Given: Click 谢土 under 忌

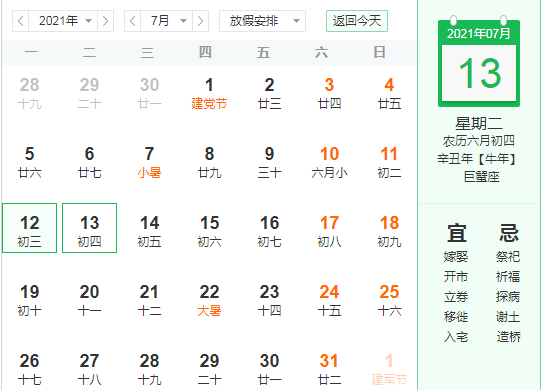Looking at the screenshot, I should 508,316.
